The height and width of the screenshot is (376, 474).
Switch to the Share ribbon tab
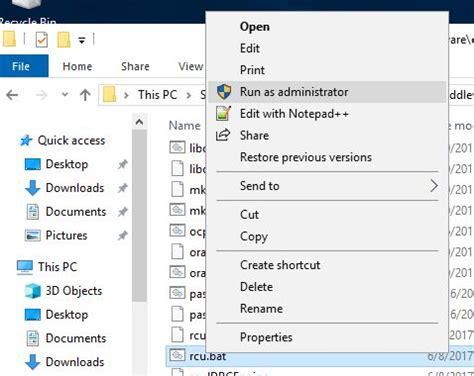pyautogui.click(x=135, y=66)
